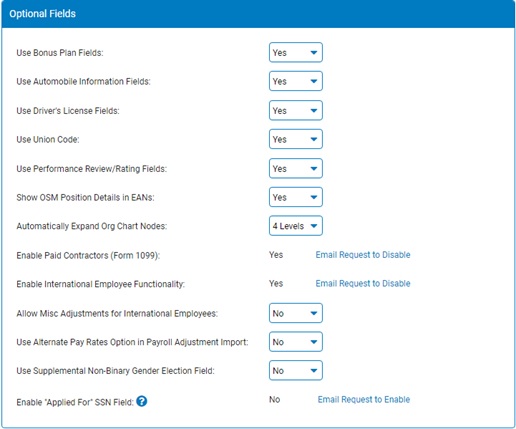
Task: Open the Use Automobile Information Fields dropdown
Action: click(296, 81)
